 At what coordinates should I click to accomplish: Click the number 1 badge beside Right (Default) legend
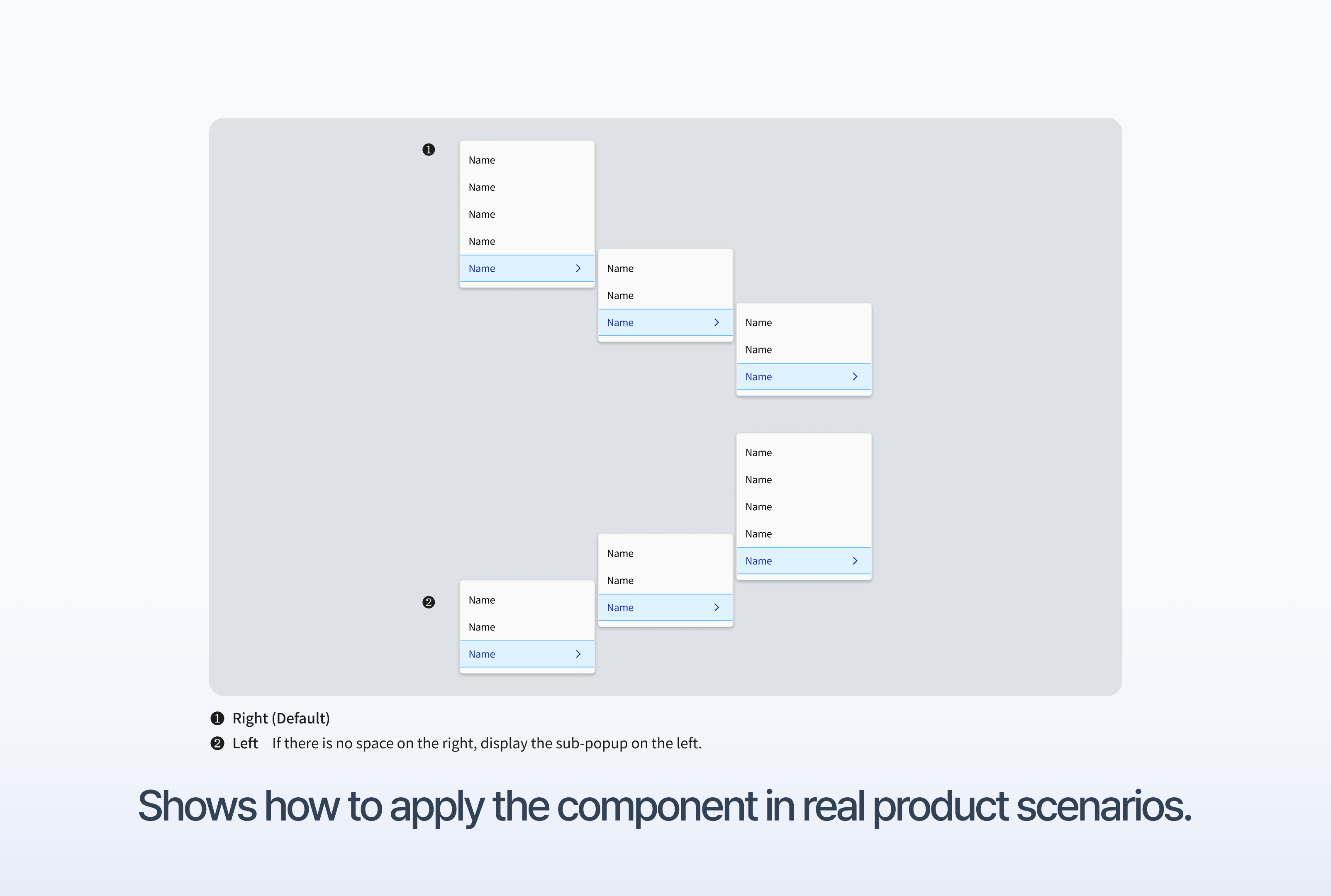point(217,718)
